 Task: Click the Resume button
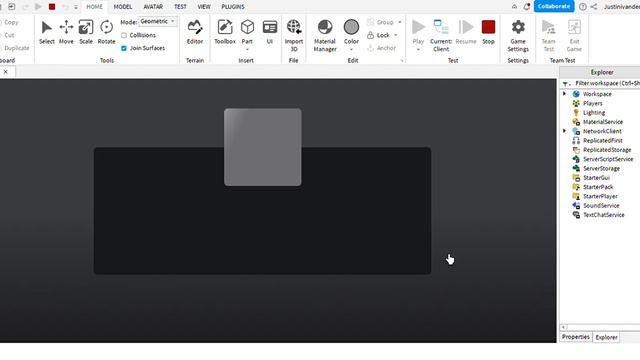click(x=466, y=32)
